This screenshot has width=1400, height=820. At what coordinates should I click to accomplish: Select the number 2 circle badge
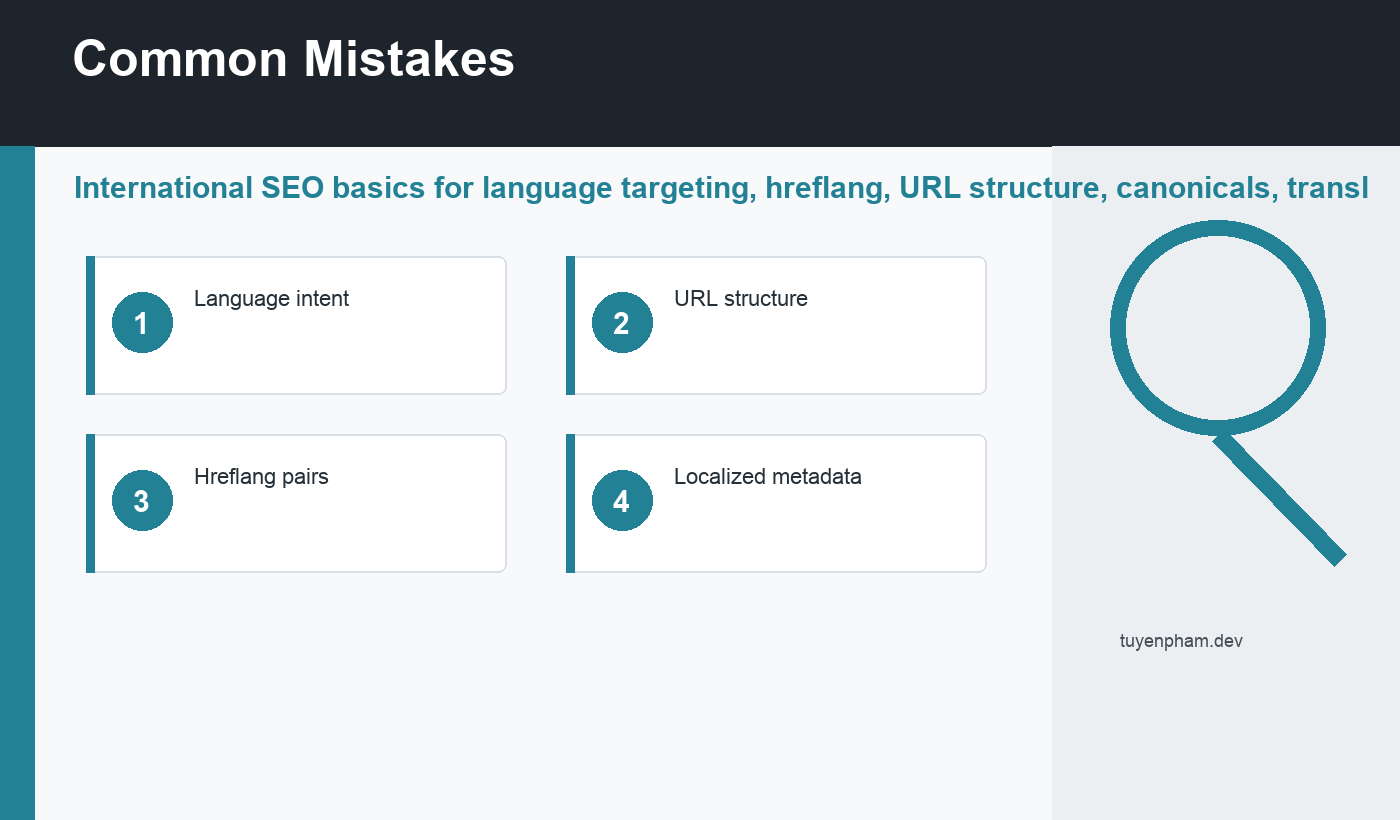coord(622,323)
